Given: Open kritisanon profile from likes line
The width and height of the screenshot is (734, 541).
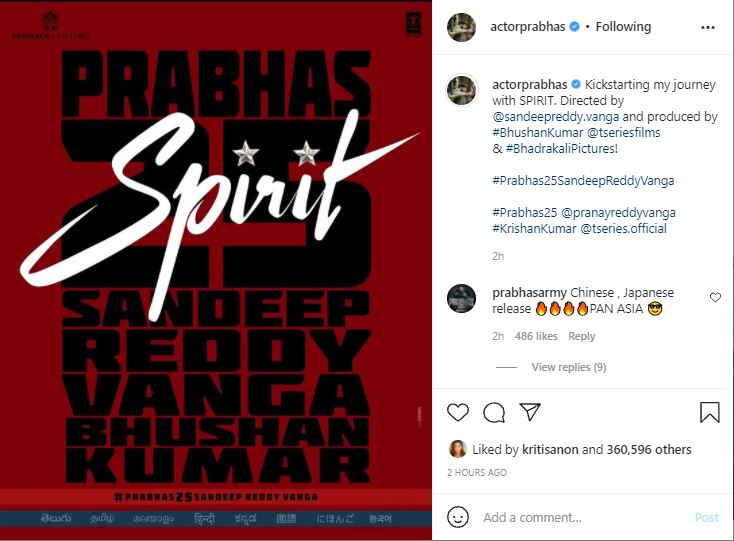Looking at the screenshot, I should coord(550,450).
